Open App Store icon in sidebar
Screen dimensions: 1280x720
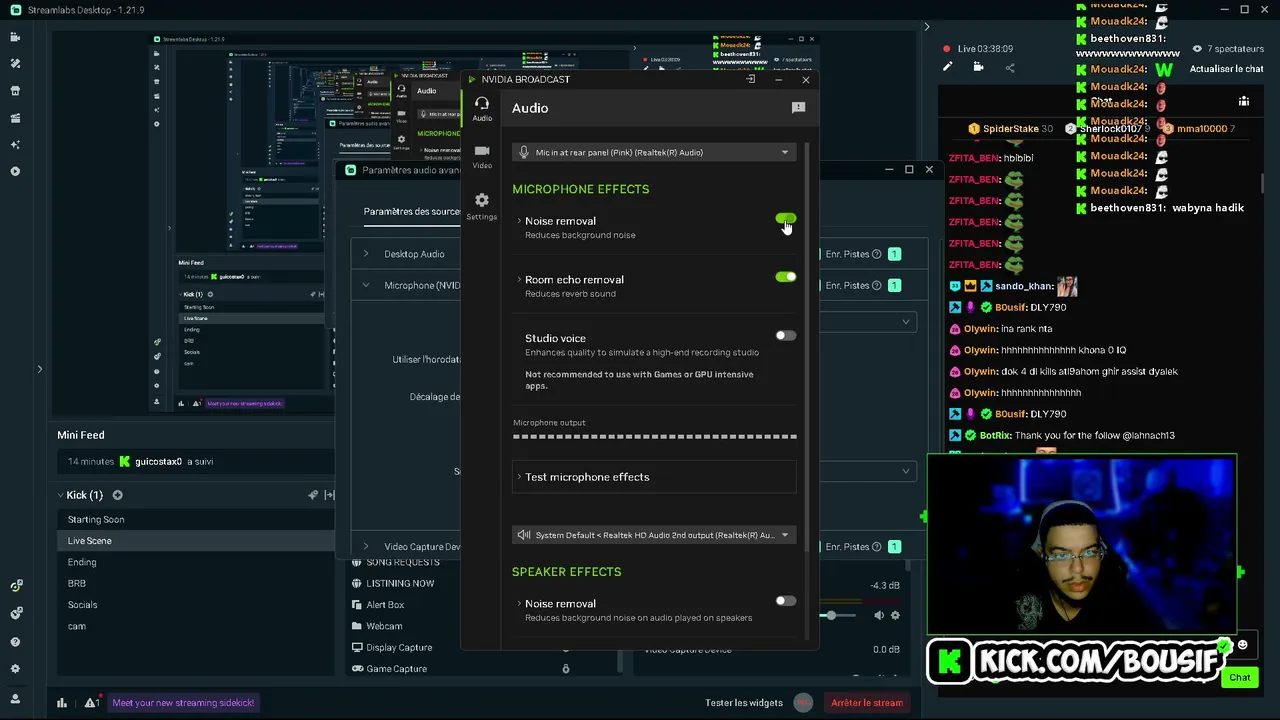pos(15,91)
